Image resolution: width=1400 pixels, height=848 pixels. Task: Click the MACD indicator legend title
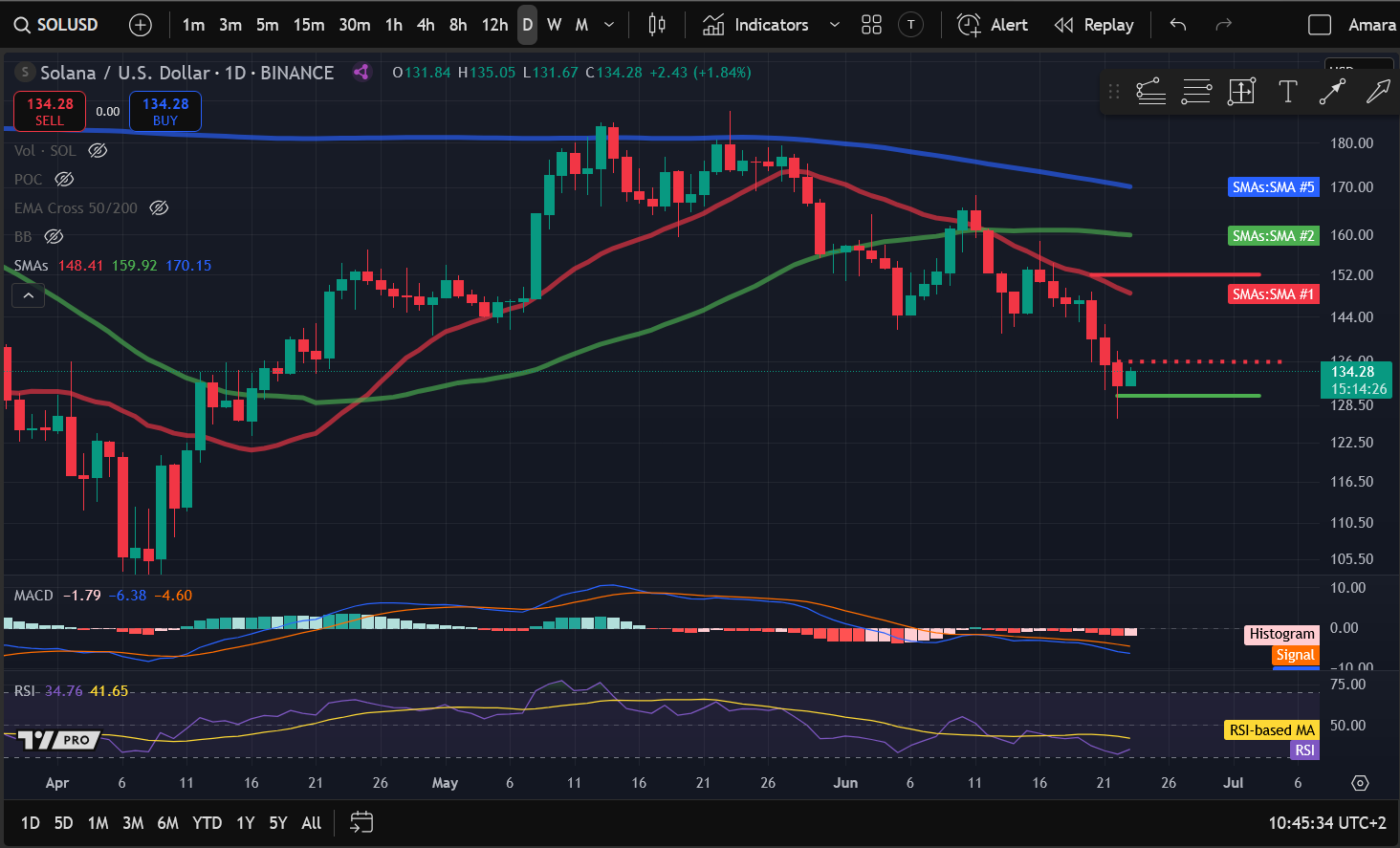33,596
